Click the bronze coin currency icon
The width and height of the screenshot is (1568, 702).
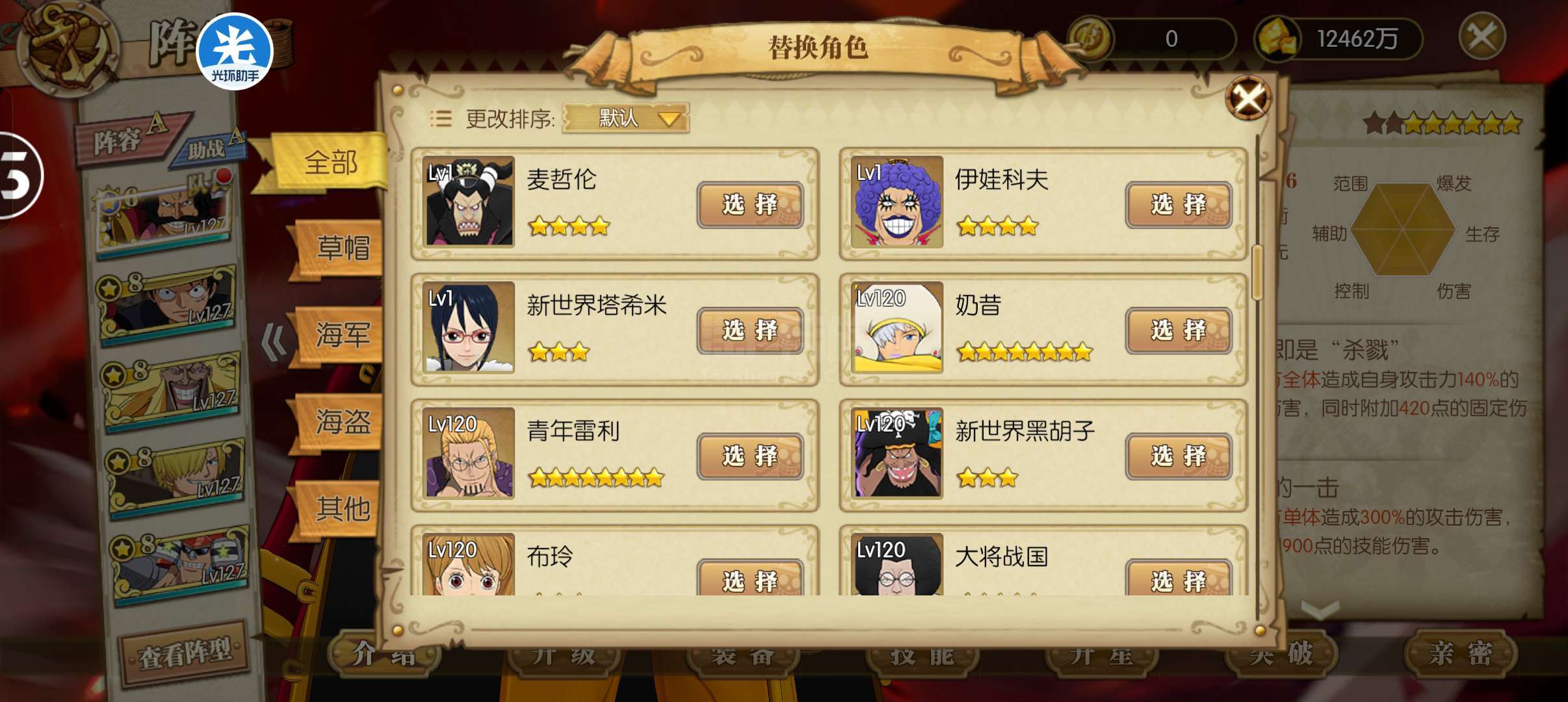click(x=1091, y=39)
